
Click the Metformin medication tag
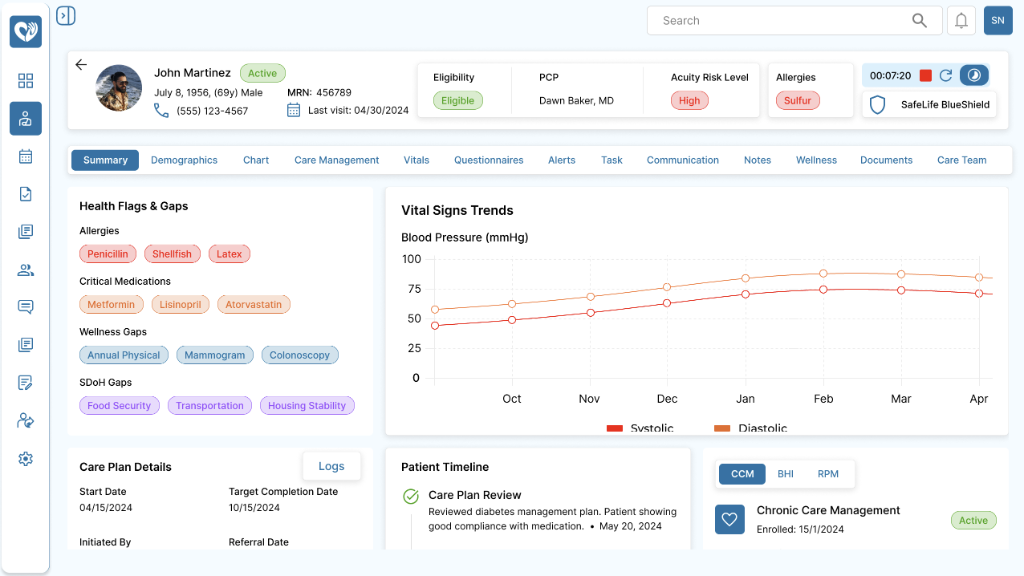point(111,304)
